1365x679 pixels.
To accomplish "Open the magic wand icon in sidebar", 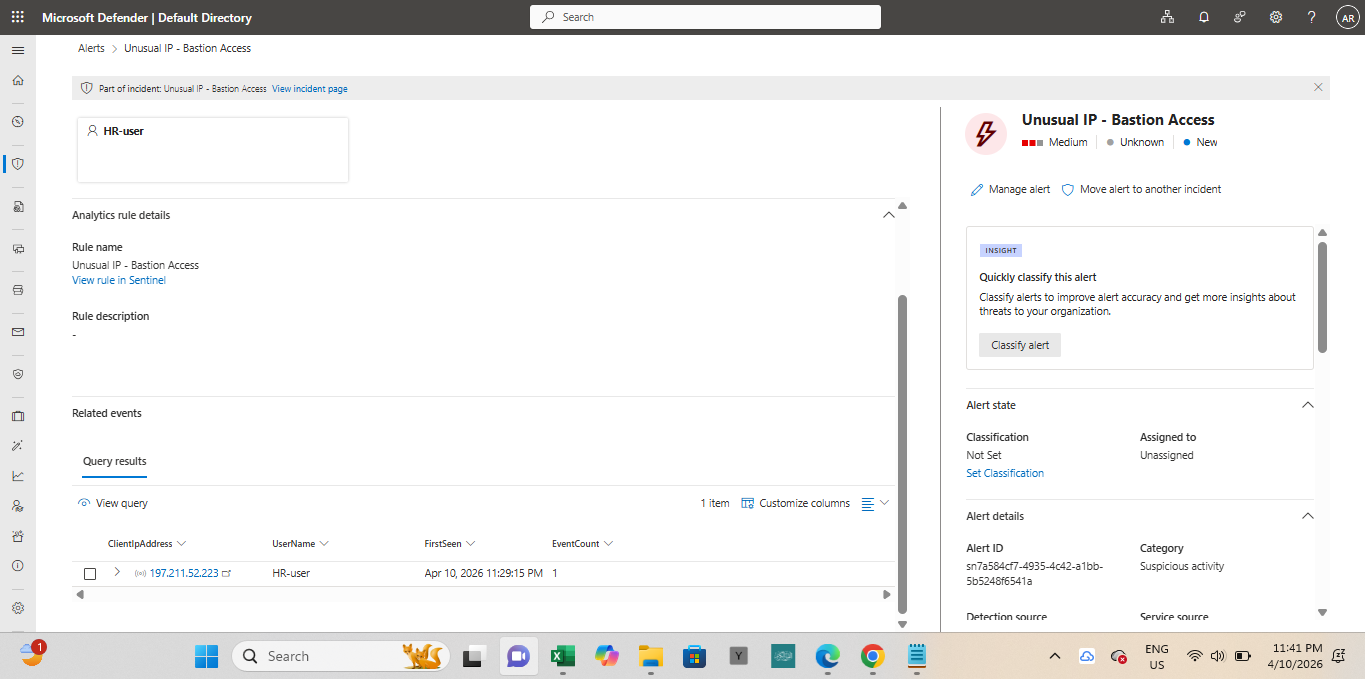I will [x=17, y=446].
